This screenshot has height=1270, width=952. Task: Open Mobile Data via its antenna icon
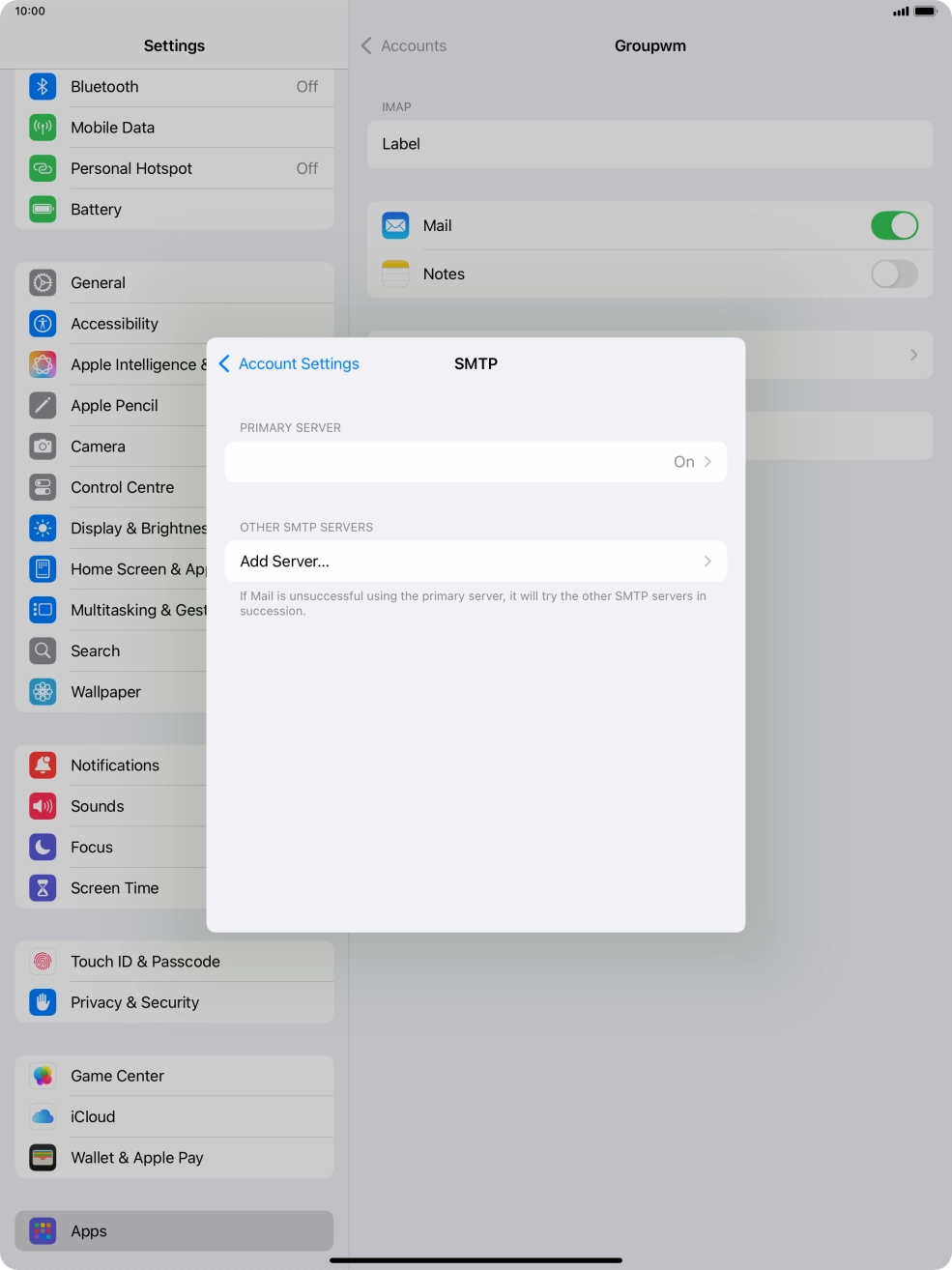click(x=43, y=128)
